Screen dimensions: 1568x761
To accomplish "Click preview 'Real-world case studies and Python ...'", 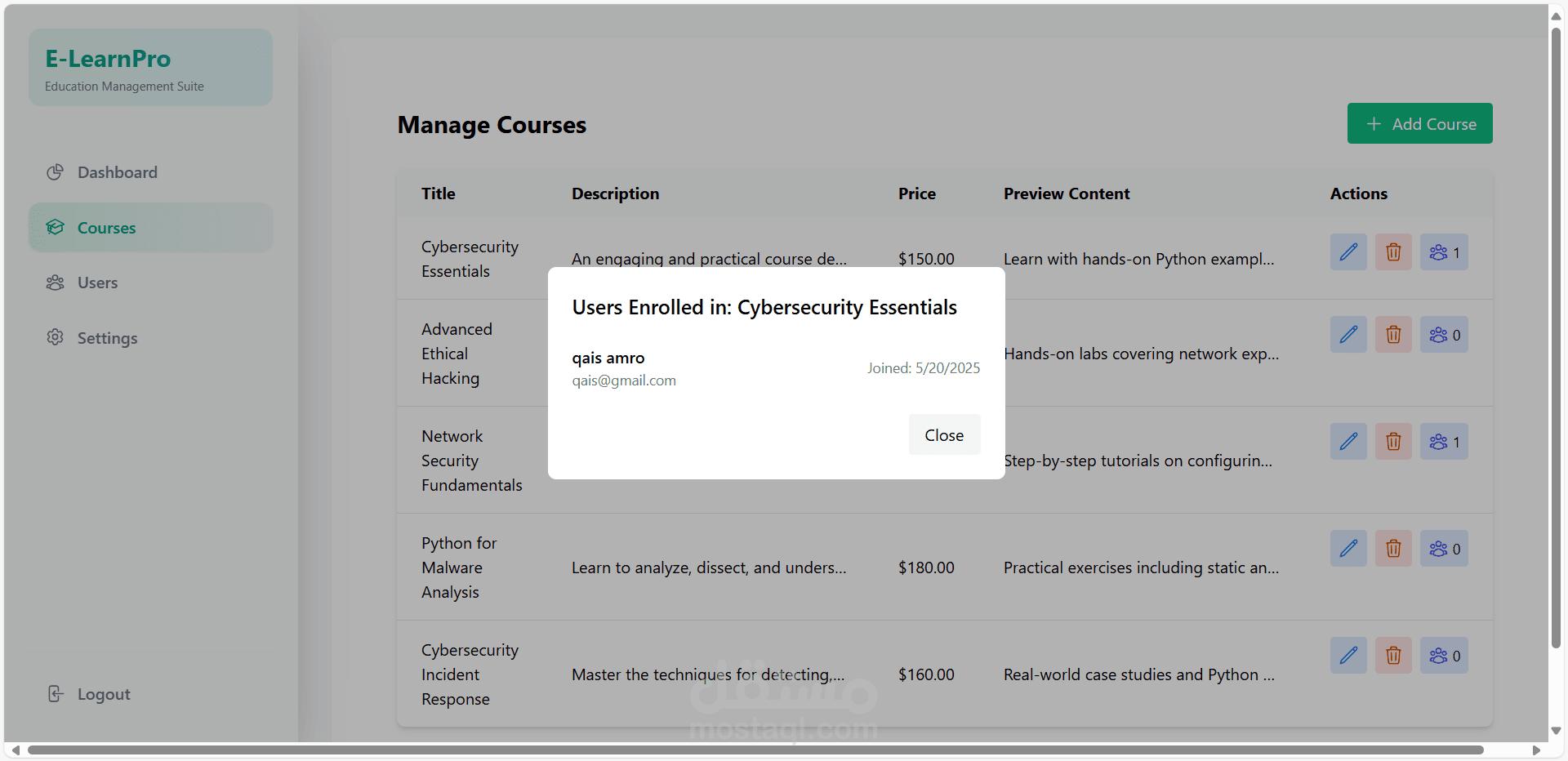I will pyautogui.click(x=1139, y=674).
